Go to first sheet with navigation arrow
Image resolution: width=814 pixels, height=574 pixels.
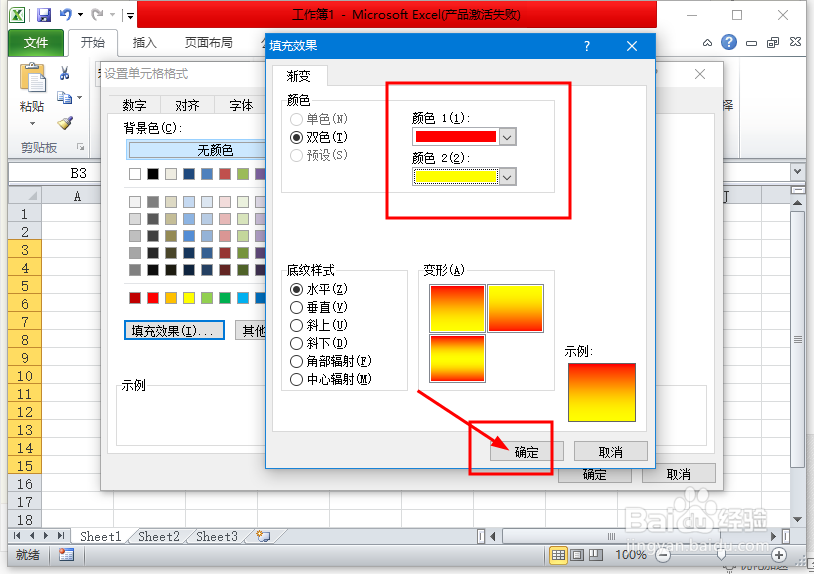click(x=17, y=536)
